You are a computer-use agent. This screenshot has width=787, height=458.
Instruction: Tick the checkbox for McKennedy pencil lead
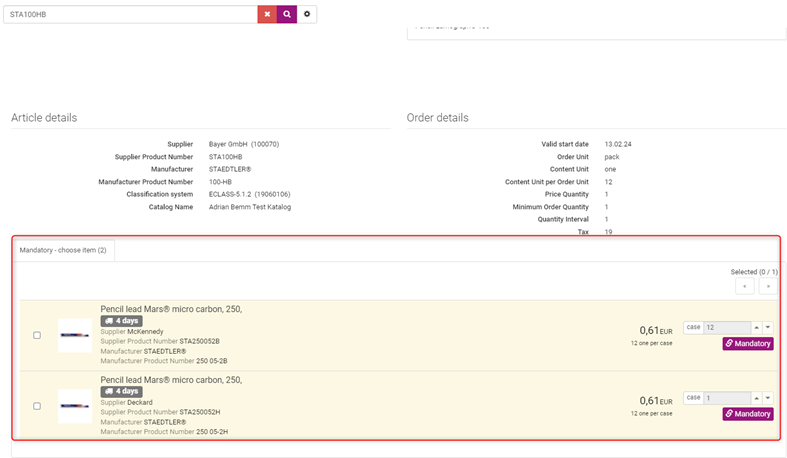tap(37, 335)
